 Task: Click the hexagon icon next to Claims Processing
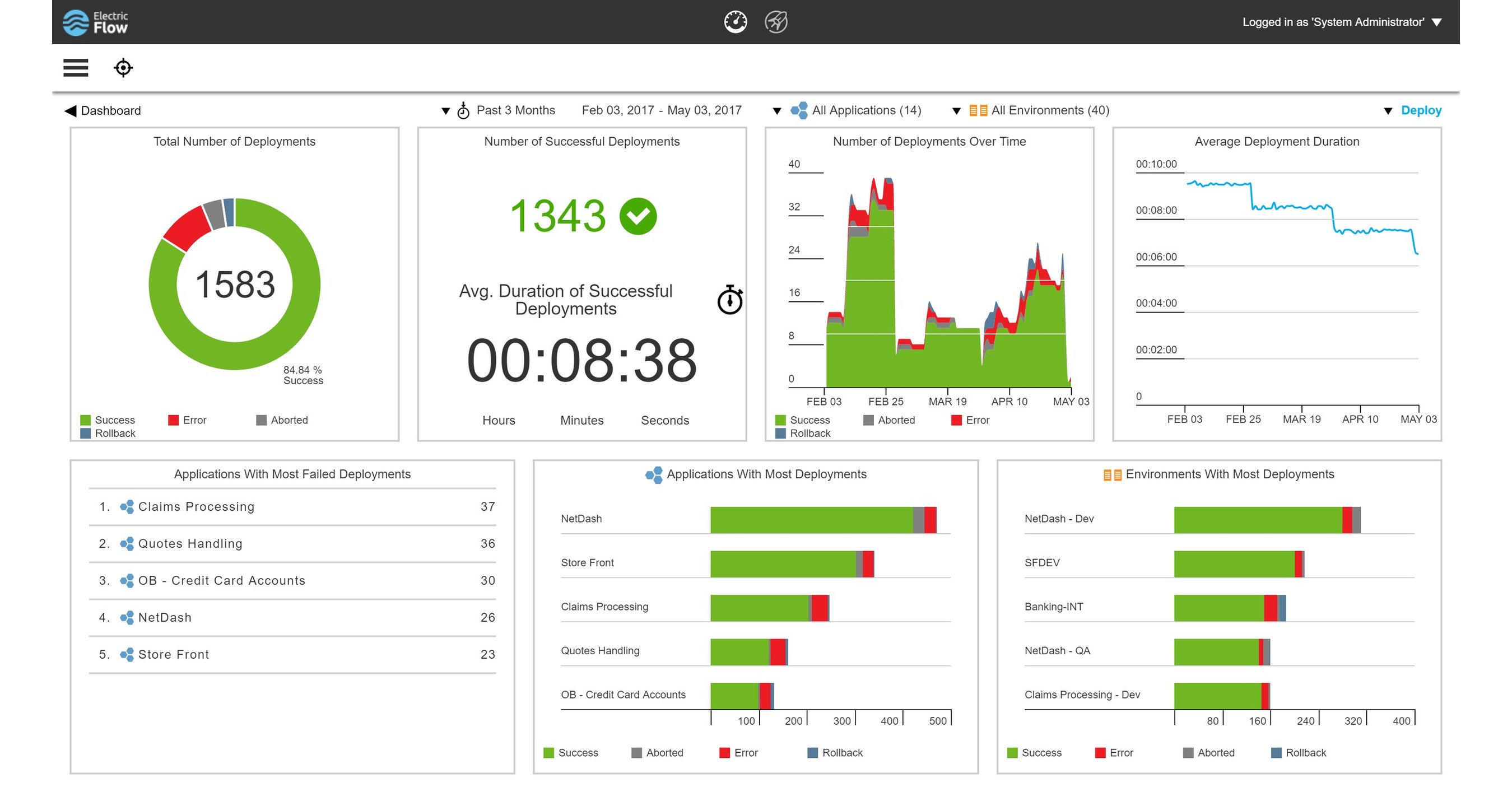126,506
